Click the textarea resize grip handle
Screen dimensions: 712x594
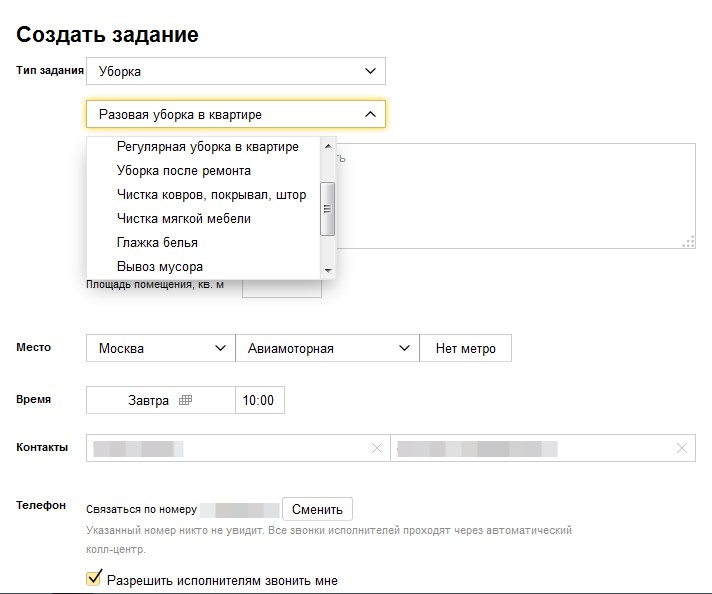[x=689, y=242]
